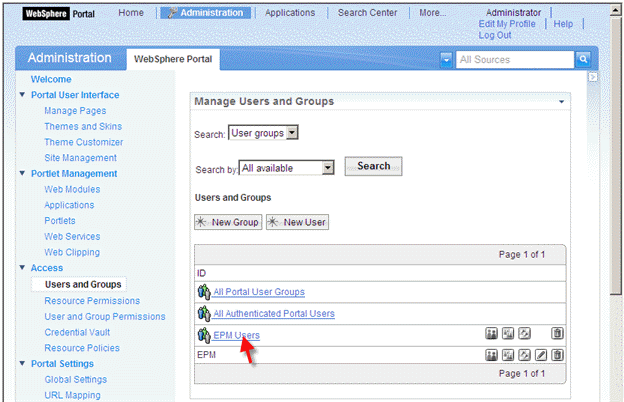Open Web Services in sidebar

click(72, 236)
